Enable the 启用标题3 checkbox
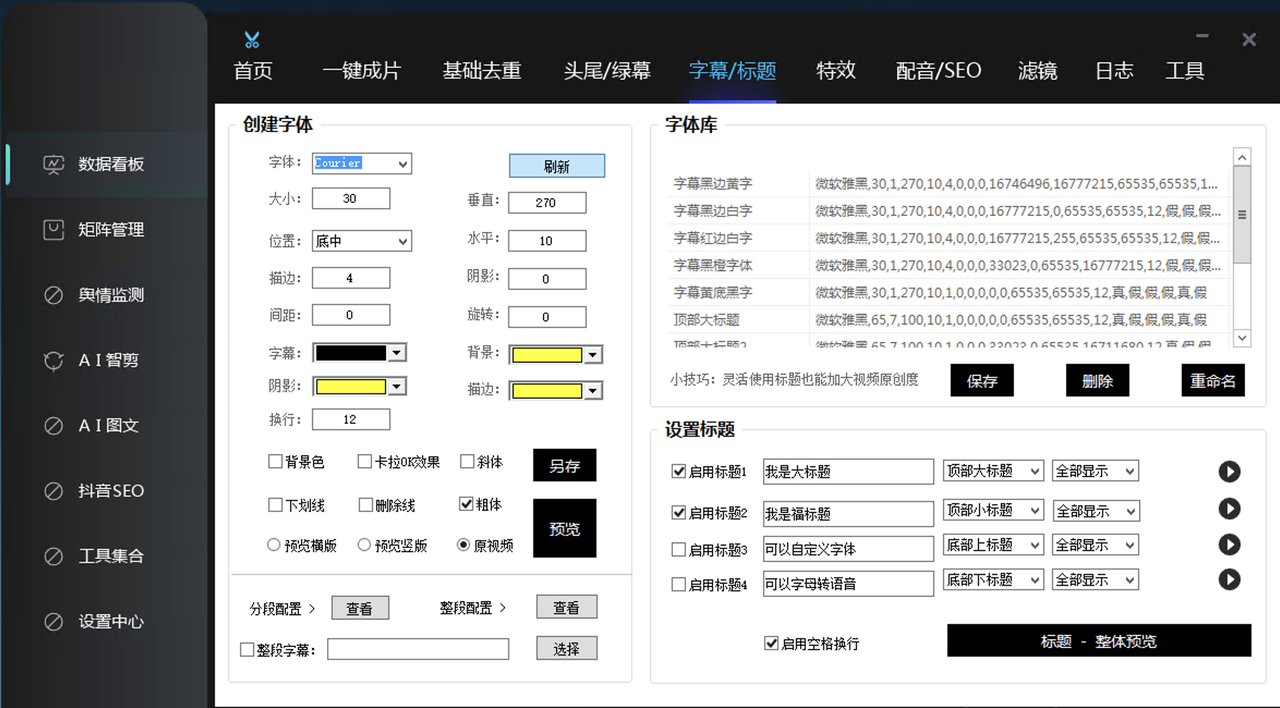This screenshot has width=1280, height=708. click(x=679, y=550)
